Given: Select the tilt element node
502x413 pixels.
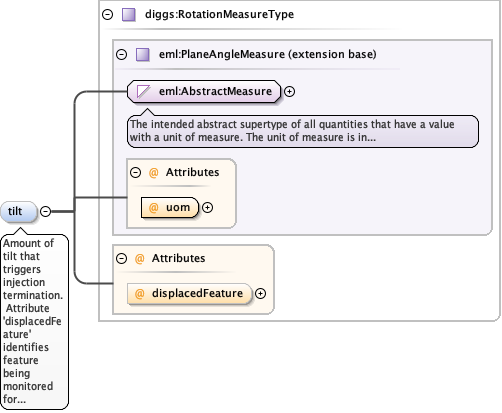Looking at the screenshot, I should click(19, 212).
